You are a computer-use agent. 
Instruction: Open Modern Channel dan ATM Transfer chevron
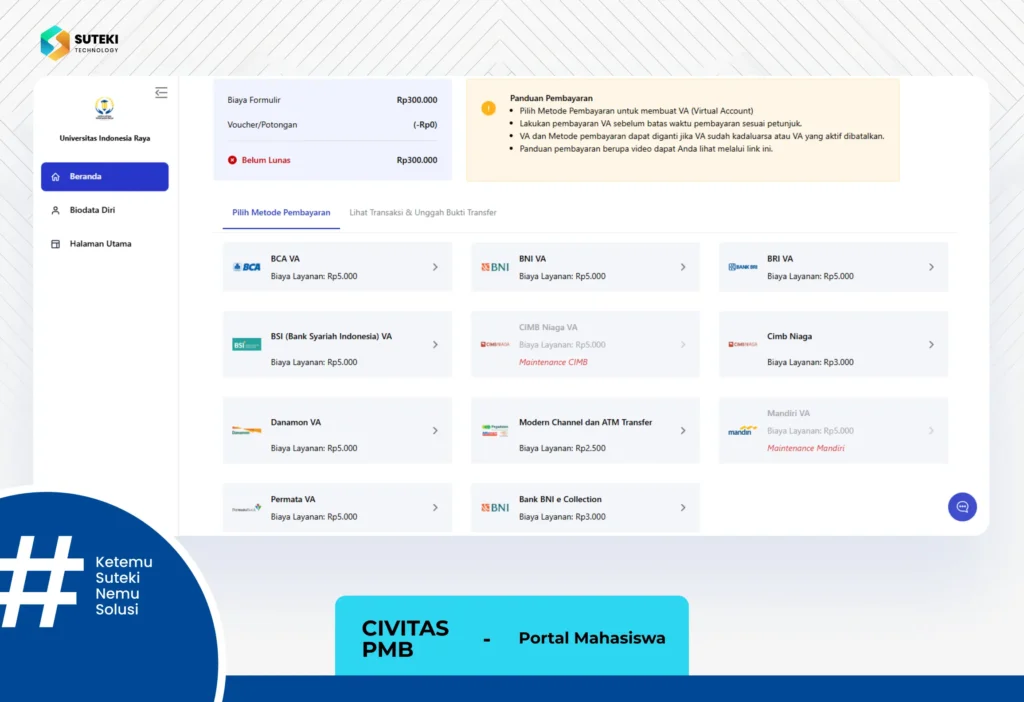(x=683, y=430)
